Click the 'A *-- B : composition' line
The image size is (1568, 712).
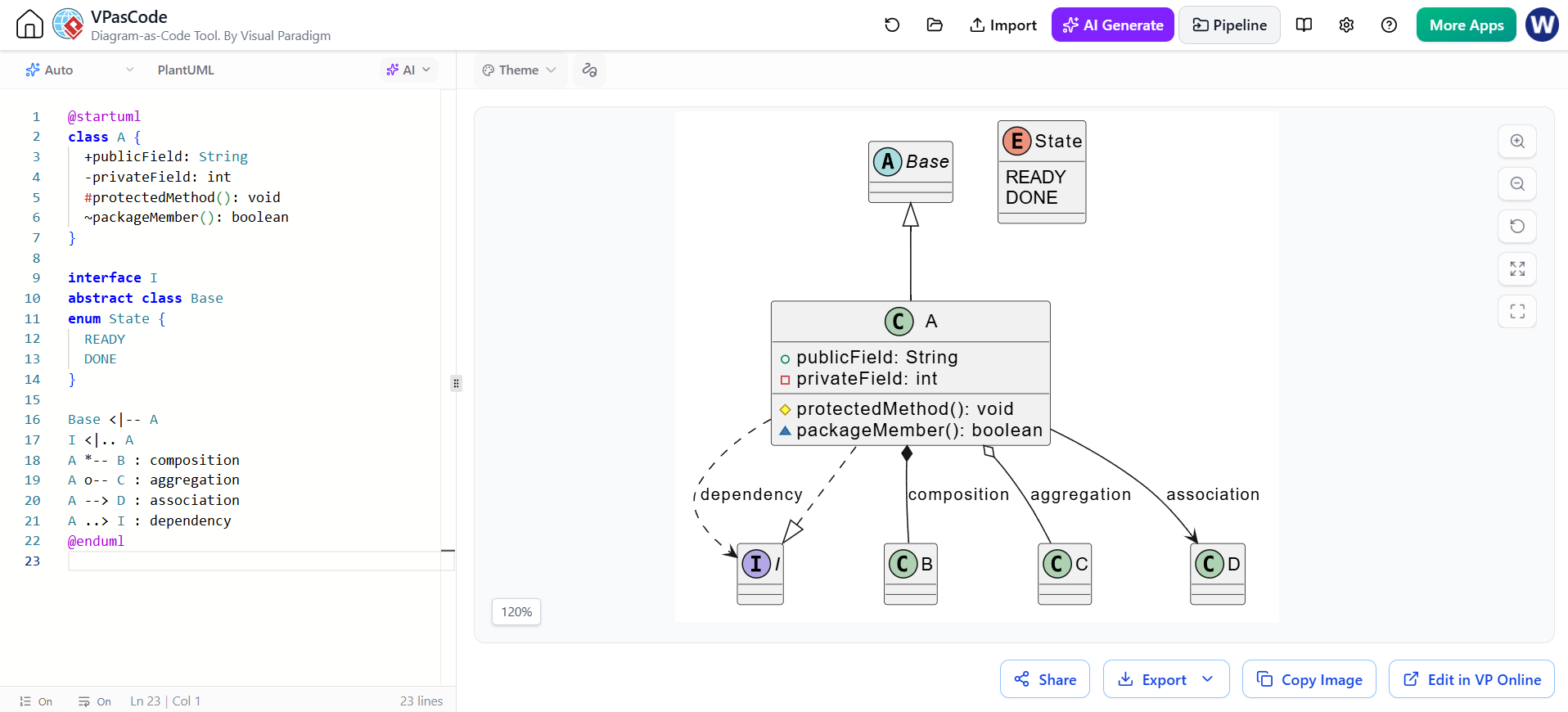154,460
